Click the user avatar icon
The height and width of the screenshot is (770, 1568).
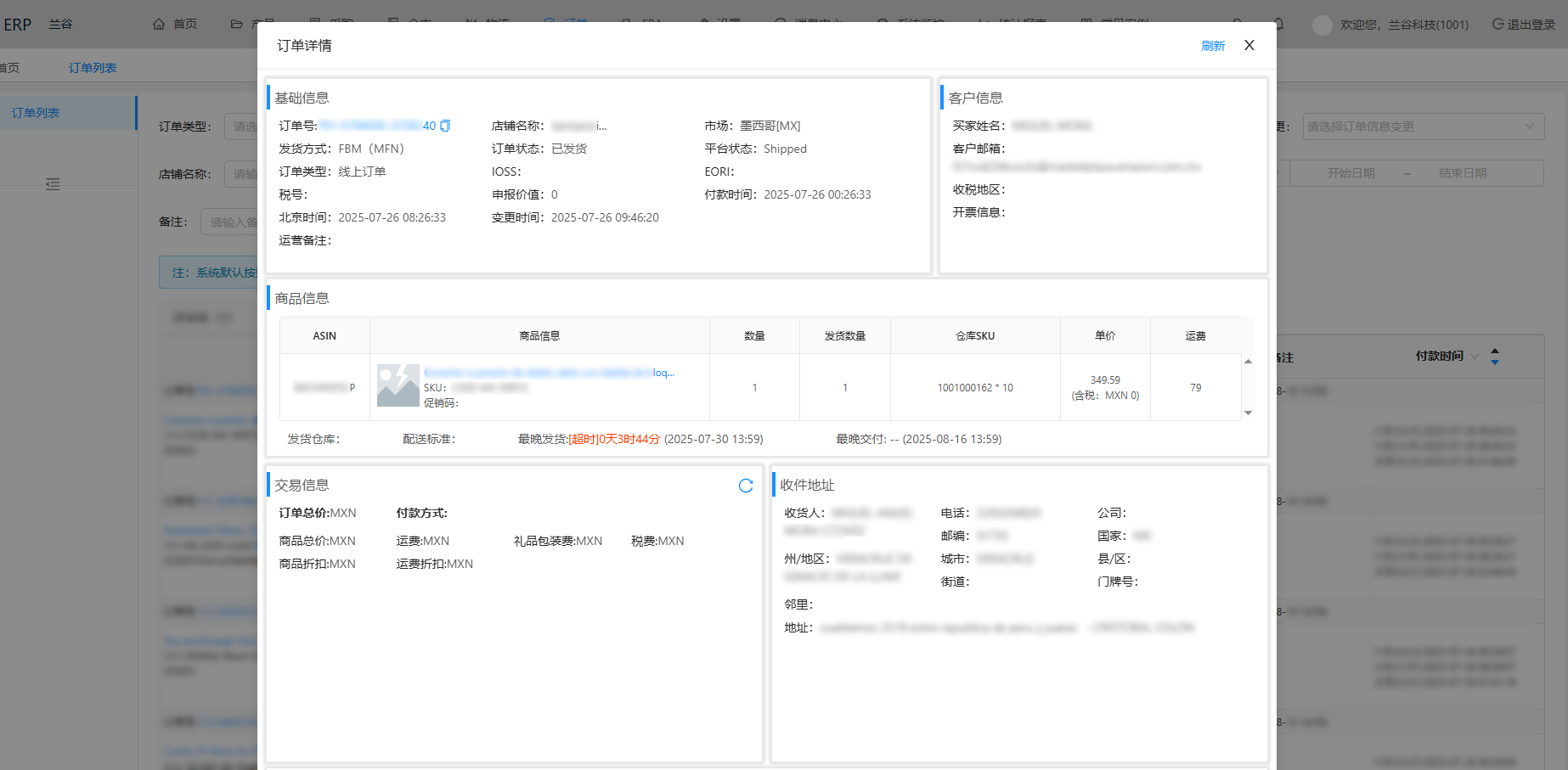1322,25
